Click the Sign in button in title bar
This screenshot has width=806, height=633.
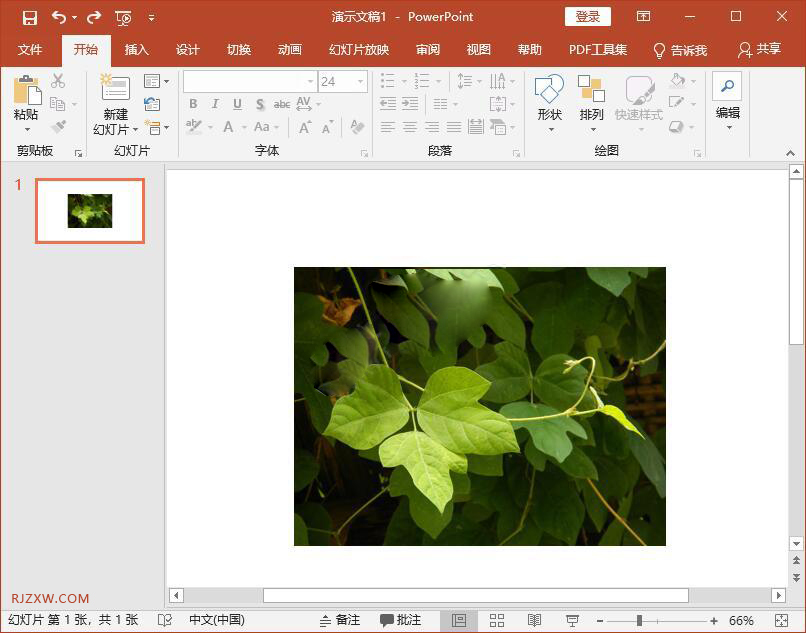pos(587,17)
